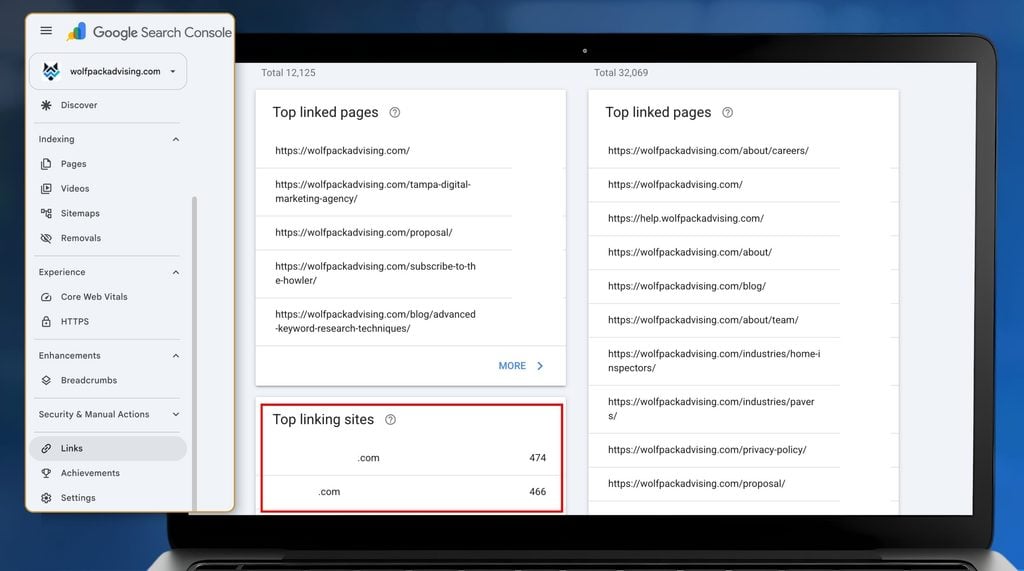Open the hamburger navigation menu
The image size is (1024, 571).
click(x=46, y=31)
